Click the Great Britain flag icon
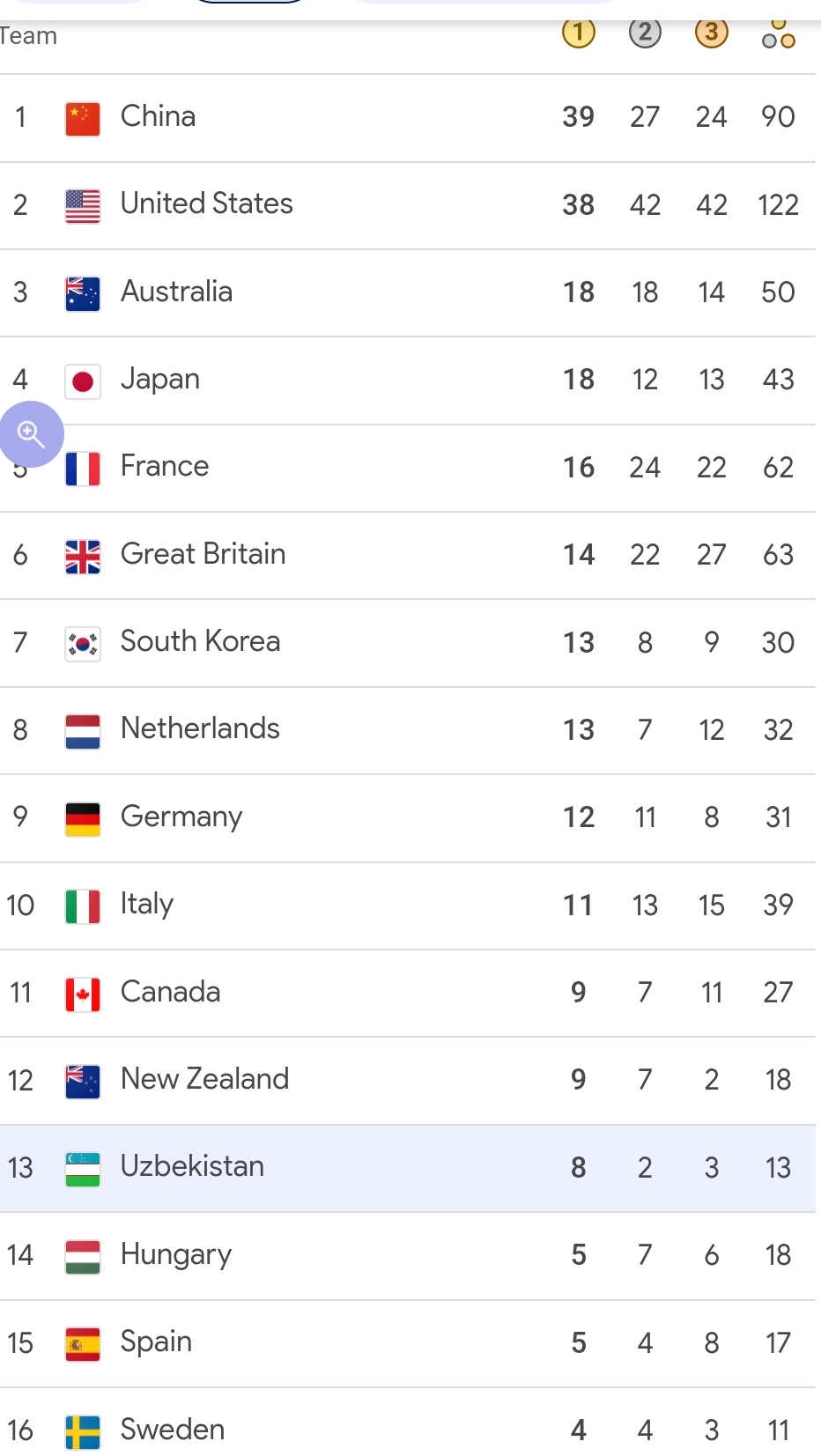This screenshot has width=821, height=1456. 83,557
